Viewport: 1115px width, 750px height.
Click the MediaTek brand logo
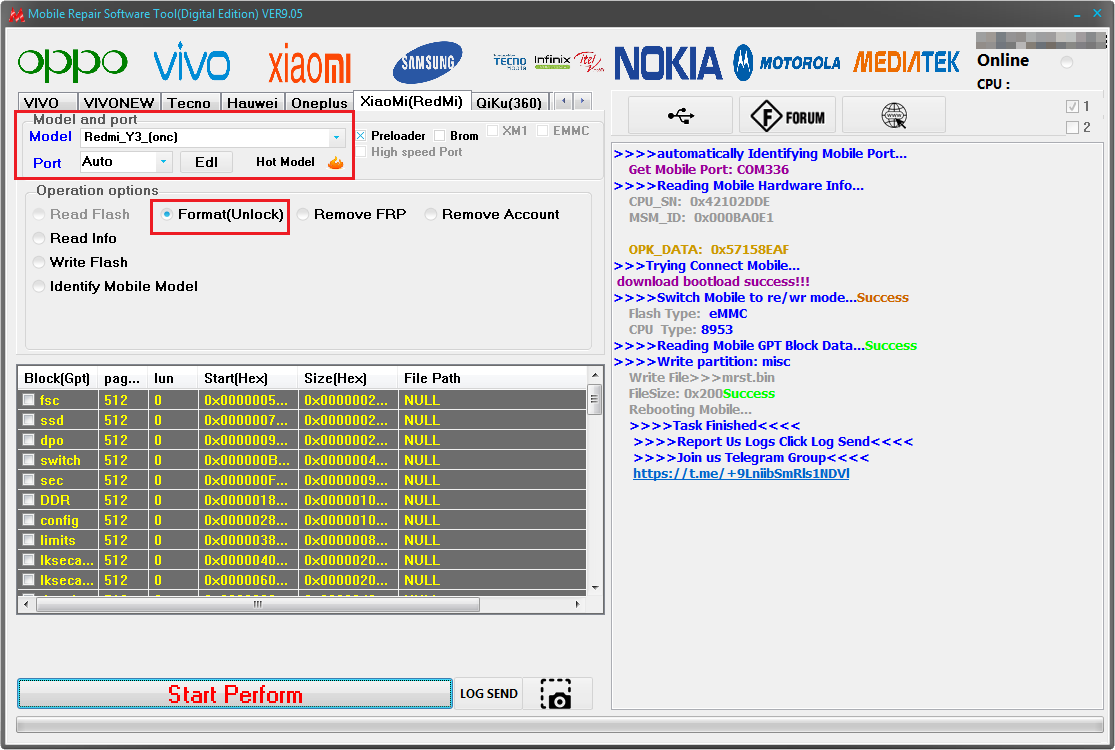pyautogui.click(x=906, y=63)
